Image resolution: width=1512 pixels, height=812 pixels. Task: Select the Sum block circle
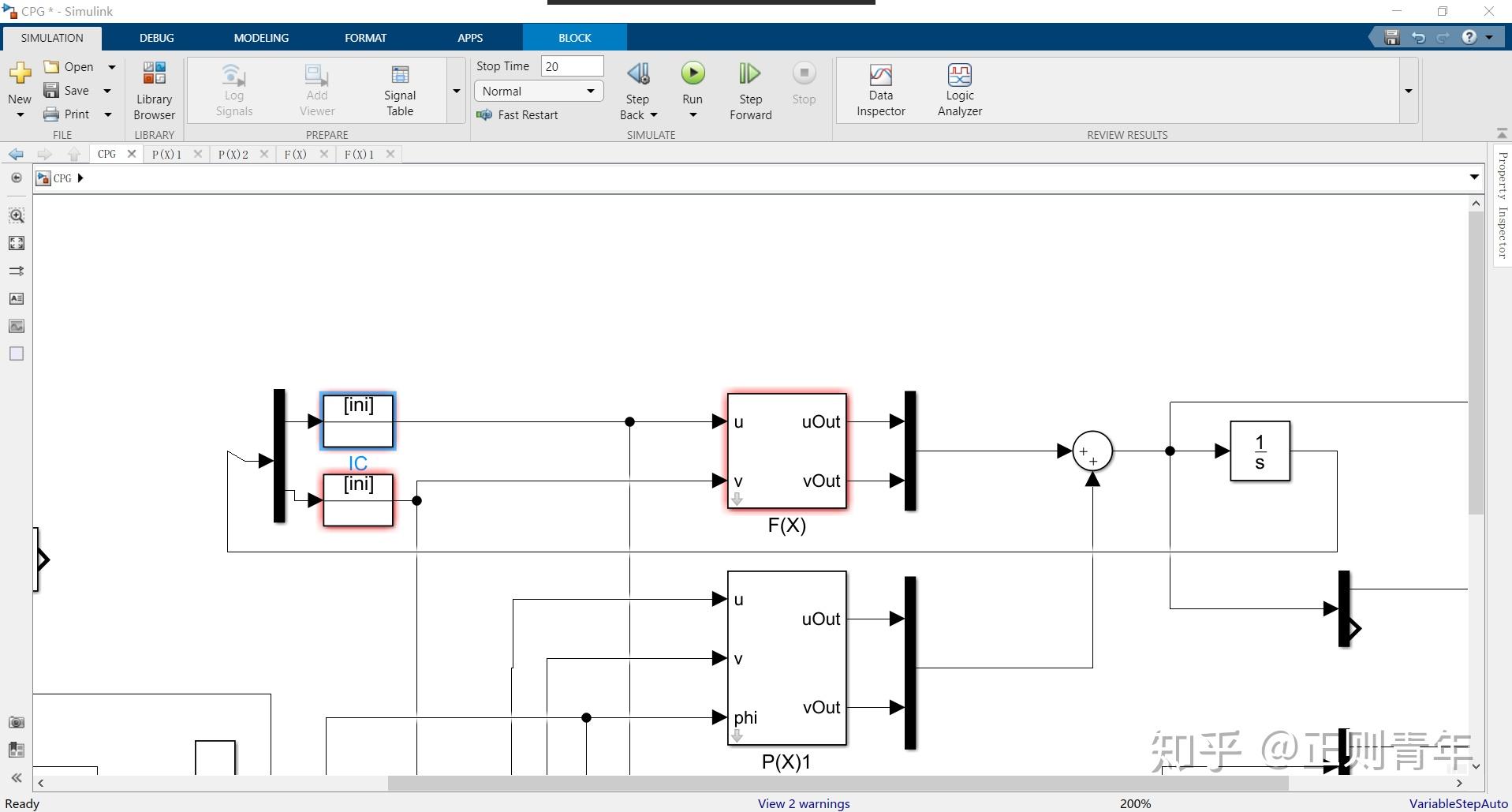click(1092, 451)
